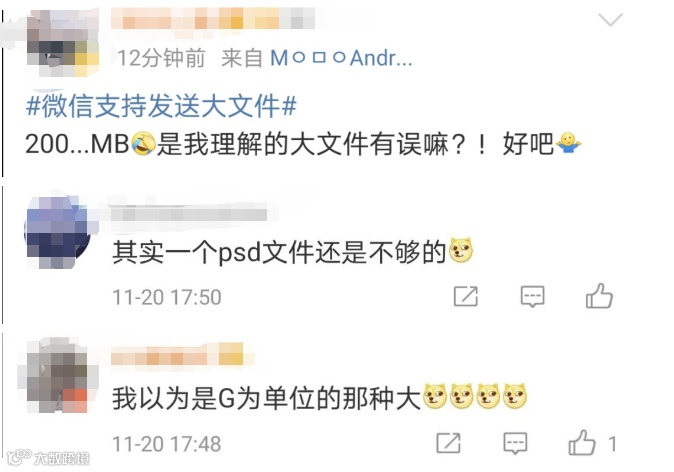Like the G为单位 comment with thumbs-up
Viewport: 674px width, 472px height.
click(x=582, y=442)
